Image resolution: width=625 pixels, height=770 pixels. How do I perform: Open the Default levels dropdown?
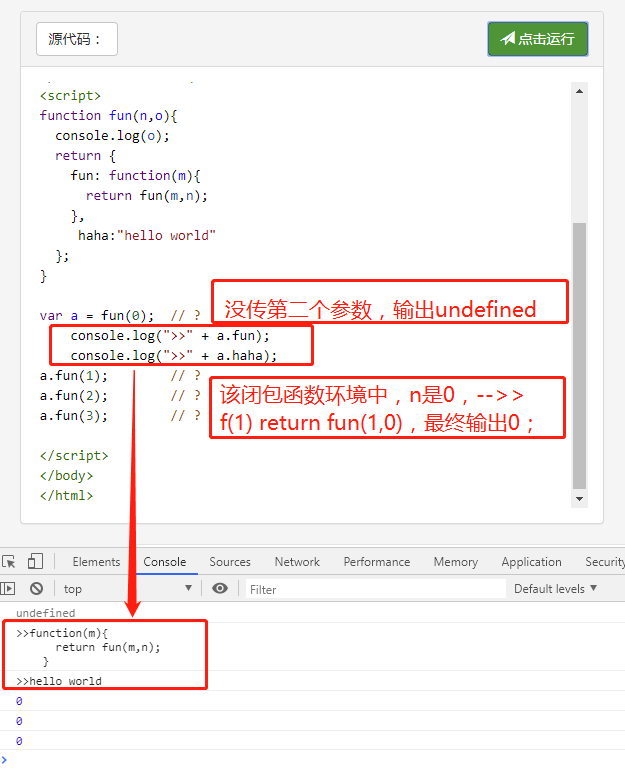coord(555,588)
